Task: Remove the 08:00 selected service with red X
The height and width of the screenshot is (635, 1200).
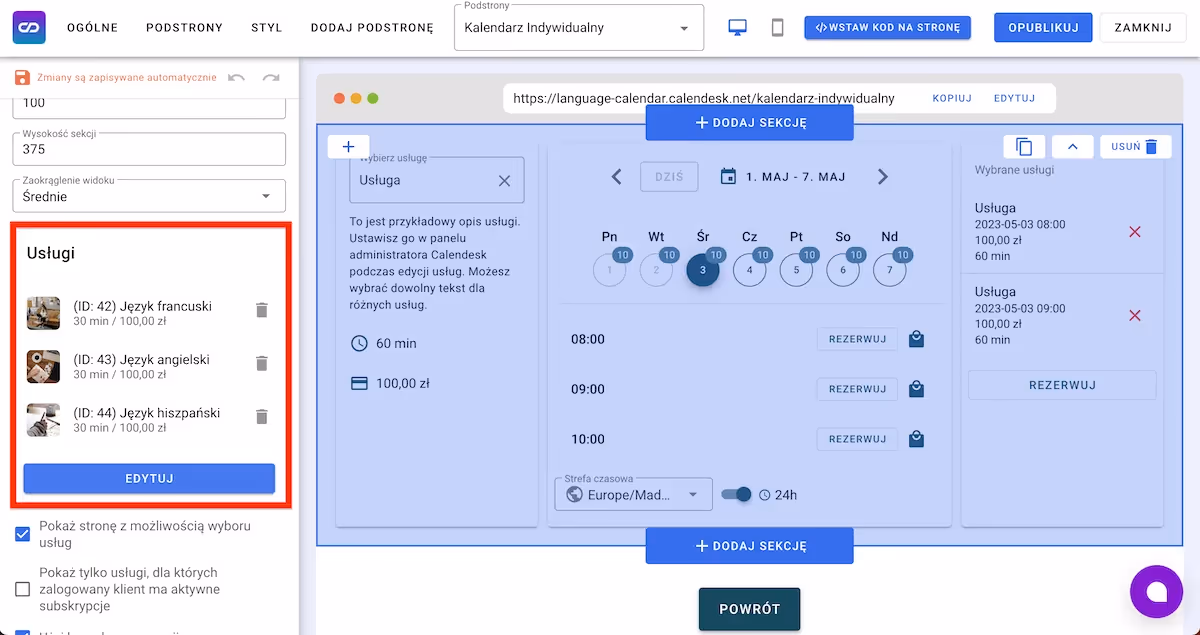Action: [x=1134, y=232]
